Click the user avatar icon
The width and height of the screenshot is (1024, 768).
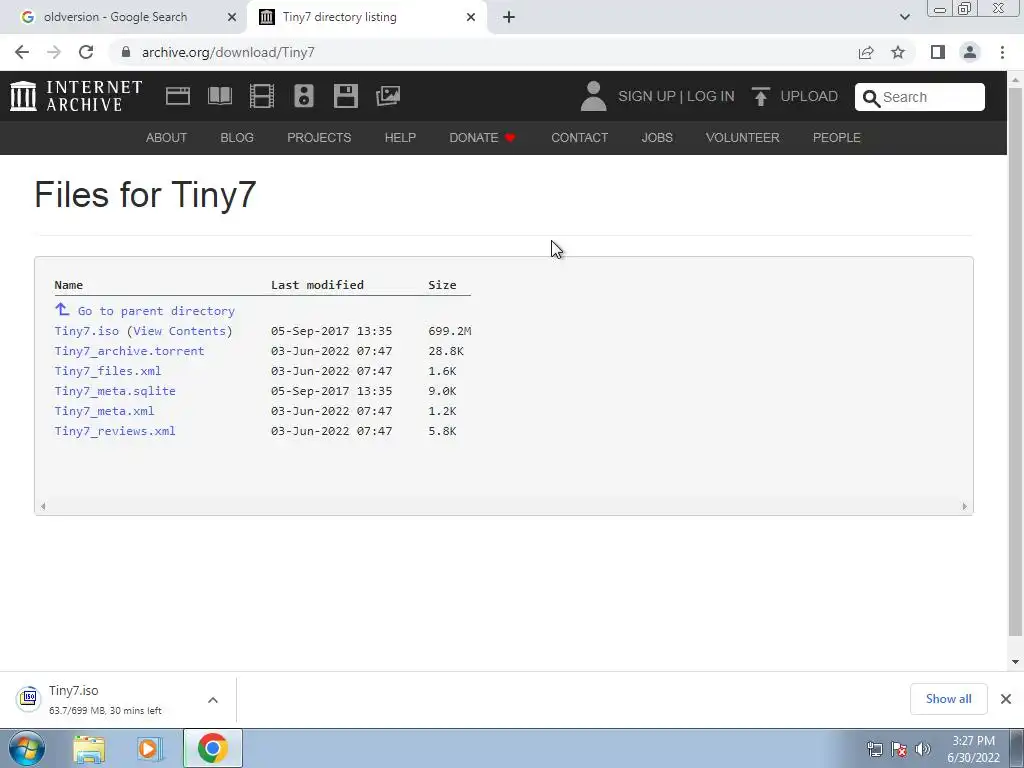click(x=593, y=96)
